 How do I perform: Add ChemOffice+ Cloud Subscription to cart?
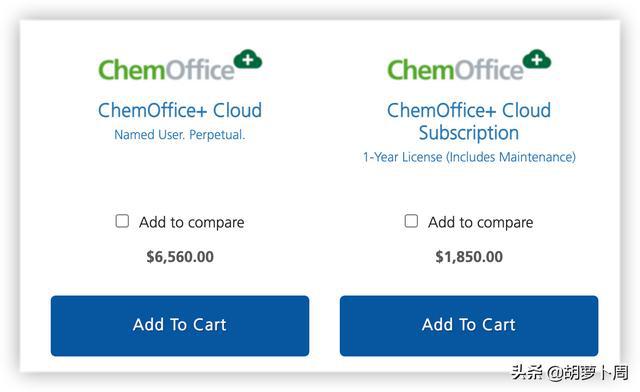pyautogui.click(x=469, y=326)
